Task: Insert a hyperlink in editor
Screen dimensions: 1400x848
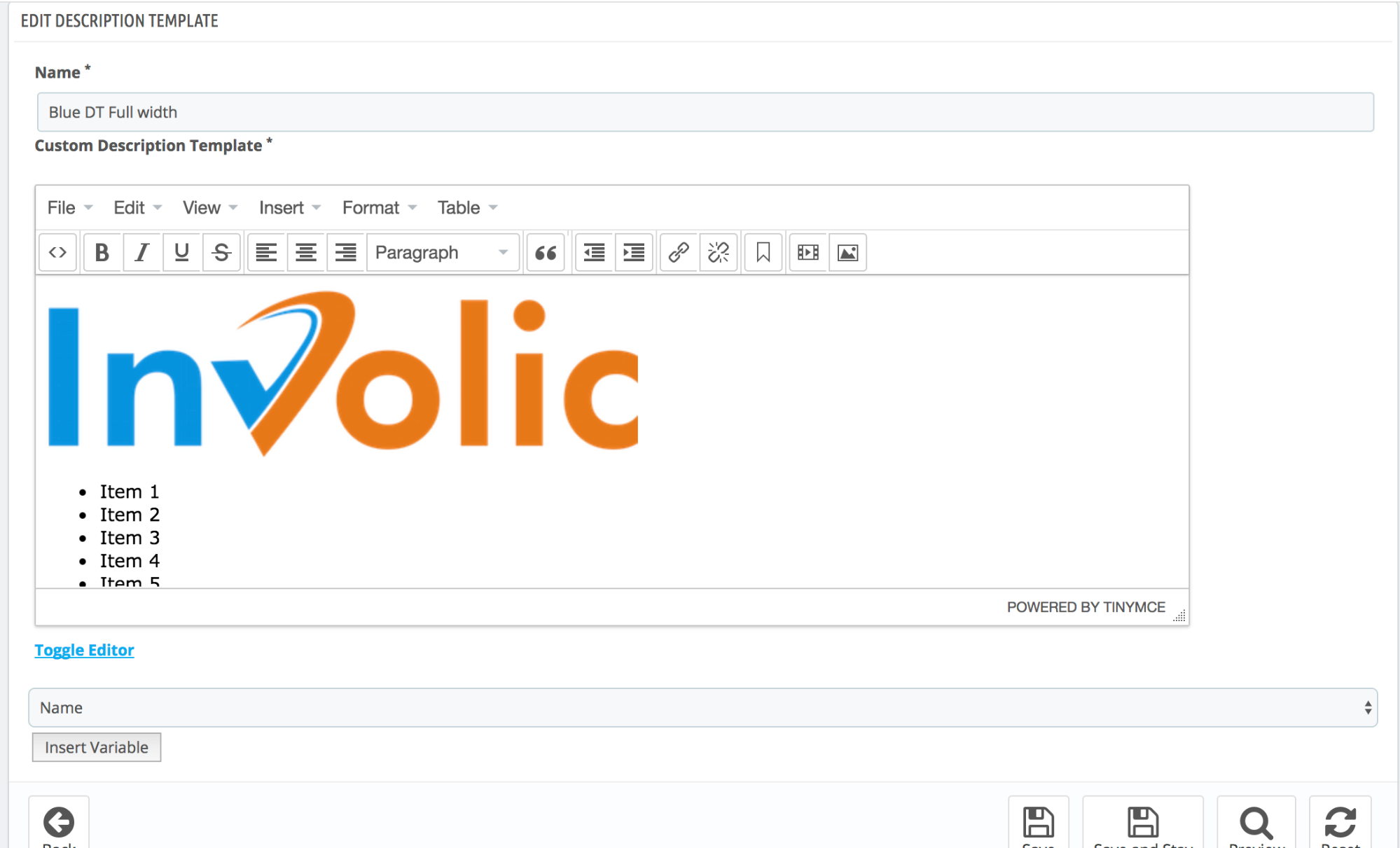Action: pyautogui.click(x=679, y=252)
